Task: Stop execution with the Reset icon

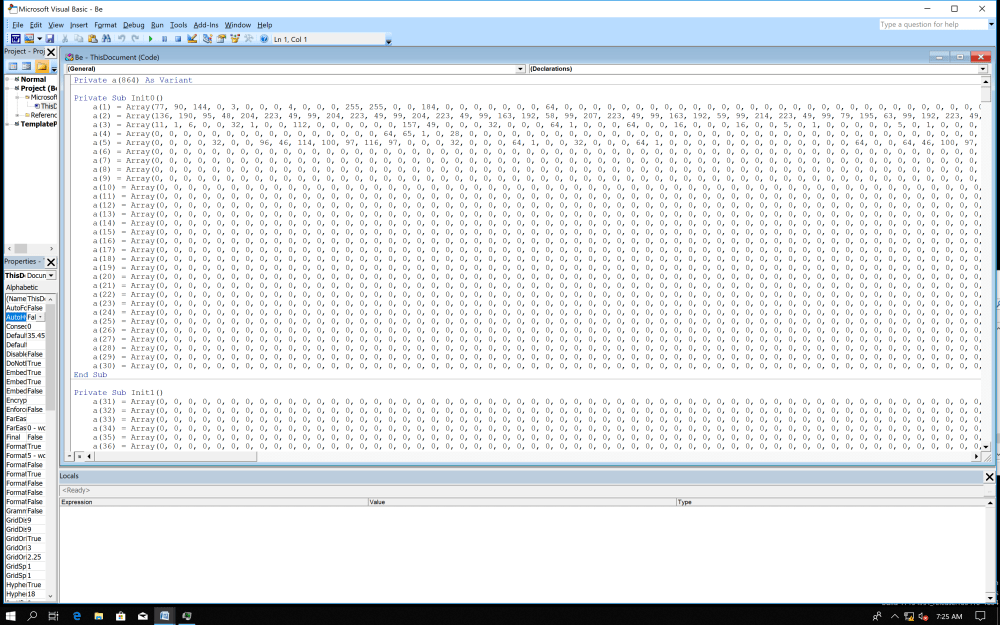Action: click(x=177, y=39)
